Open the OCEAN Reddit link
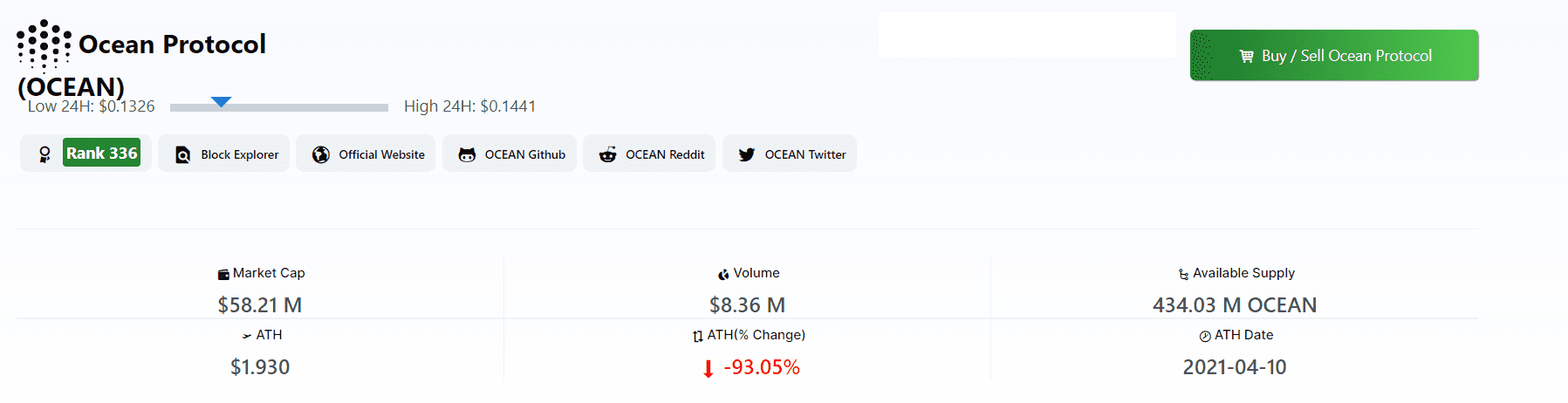 click(649, 154)
